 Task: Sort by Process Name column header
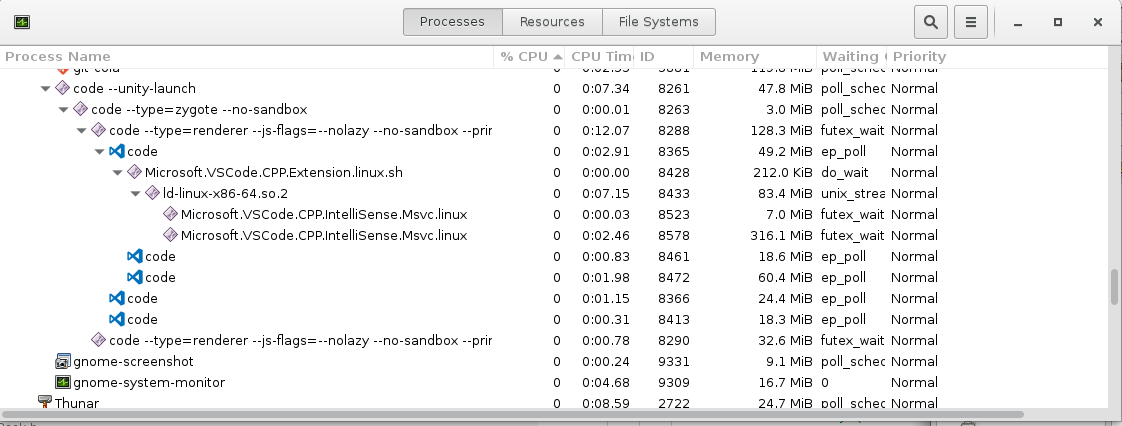247,57
